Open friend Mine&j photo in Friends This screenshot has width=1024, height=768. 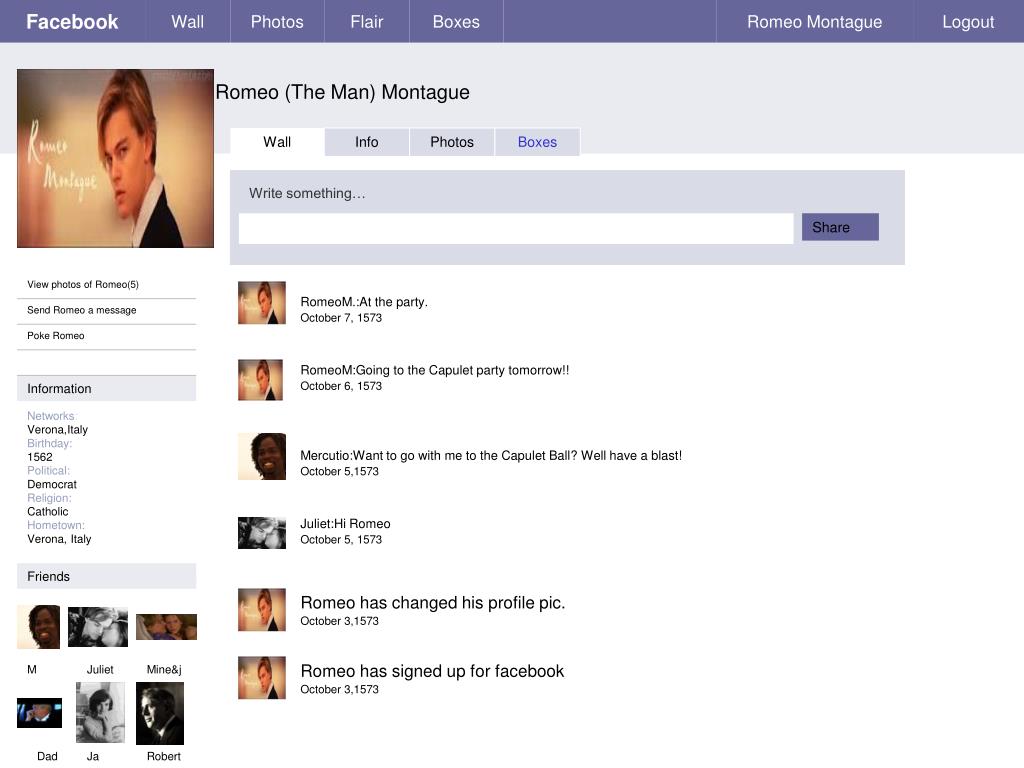pyautogui.click(x=167, y=627)
